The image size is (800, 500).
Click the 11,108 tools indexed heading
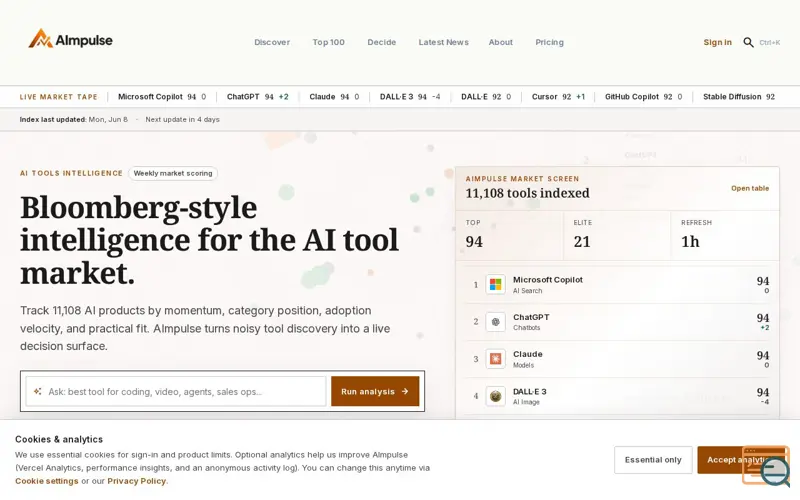pos(527,193)
